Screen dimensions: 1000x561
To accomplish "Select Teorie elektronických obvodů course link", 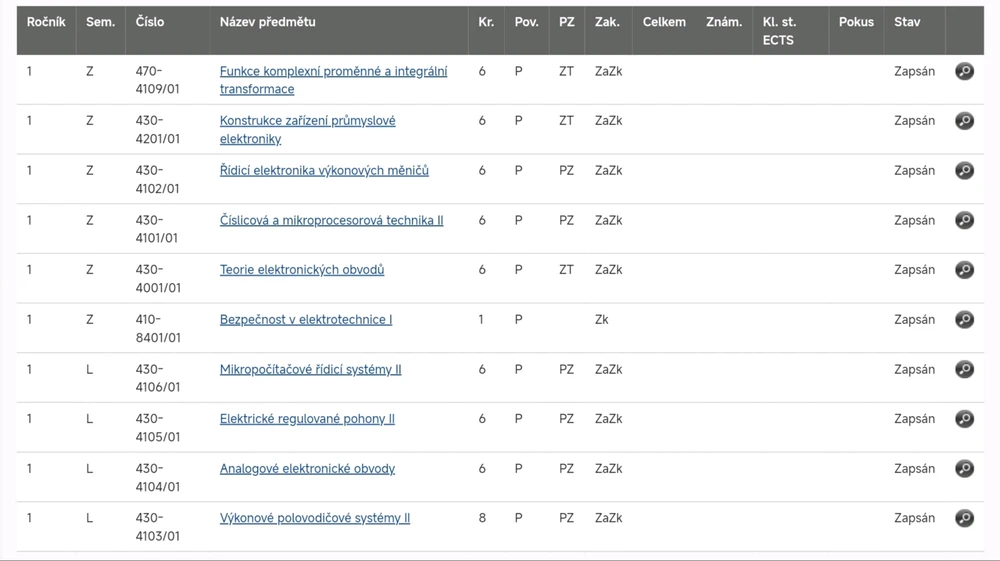I will (x=301, y=270).
